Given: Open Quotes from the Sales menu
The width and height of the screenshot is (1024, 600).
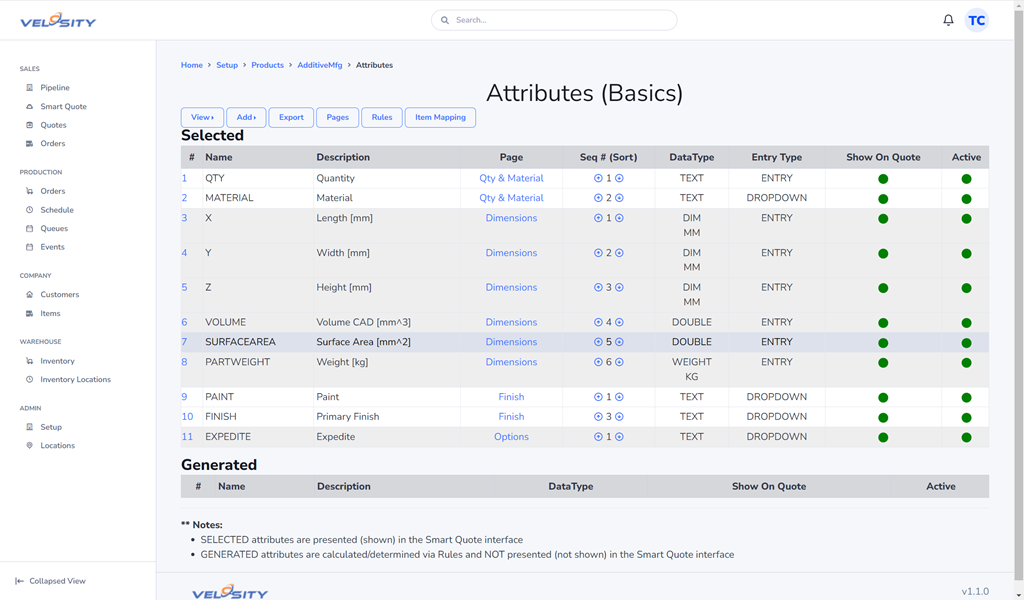Looking at the screenshot, I should coord(53,125).
